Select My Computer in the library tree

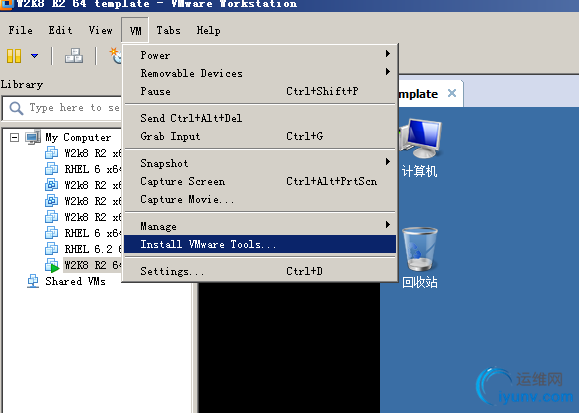(78, 137)
